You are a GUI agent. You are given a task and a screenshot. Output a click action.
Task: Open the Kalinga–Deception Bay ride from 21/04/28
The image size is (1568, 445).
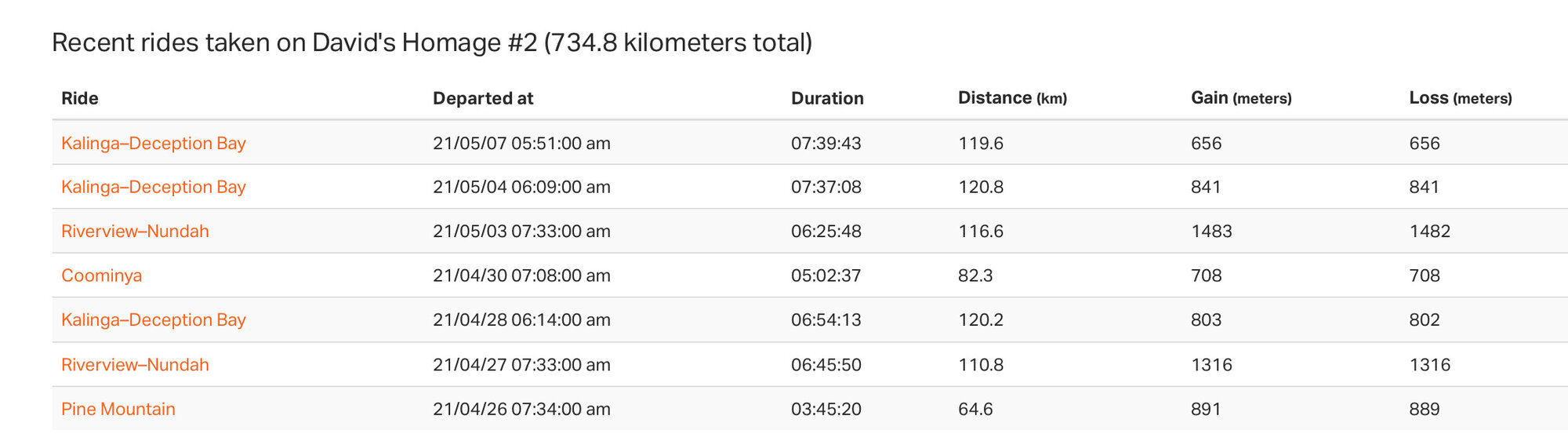click(154, 320)
